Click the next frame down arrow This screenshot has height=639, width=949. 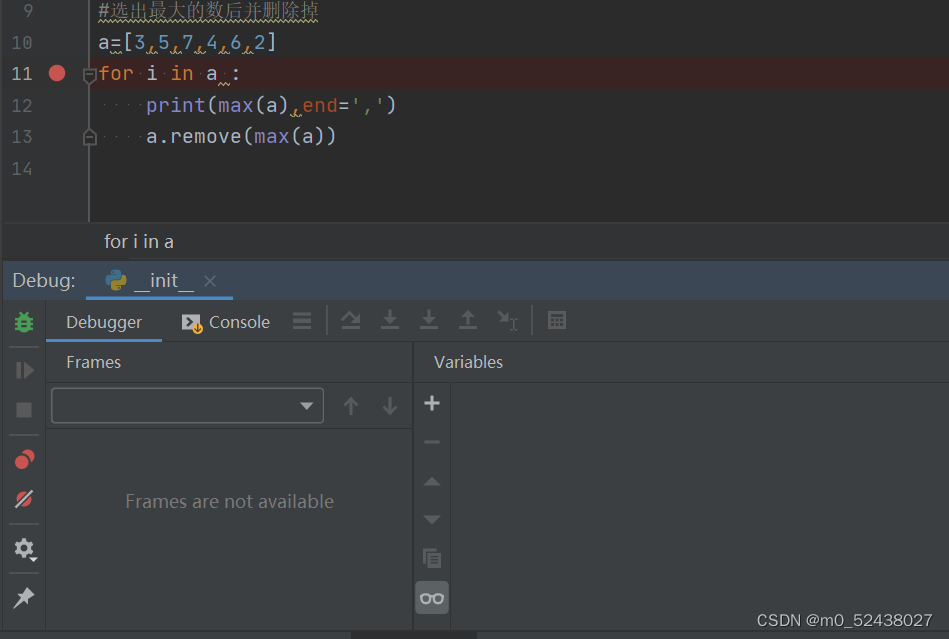390,405
